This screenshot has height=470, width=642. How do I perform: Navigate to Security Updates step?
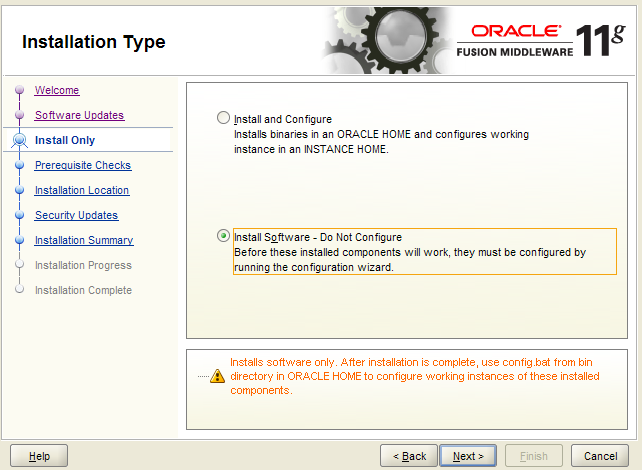[76, 215]
